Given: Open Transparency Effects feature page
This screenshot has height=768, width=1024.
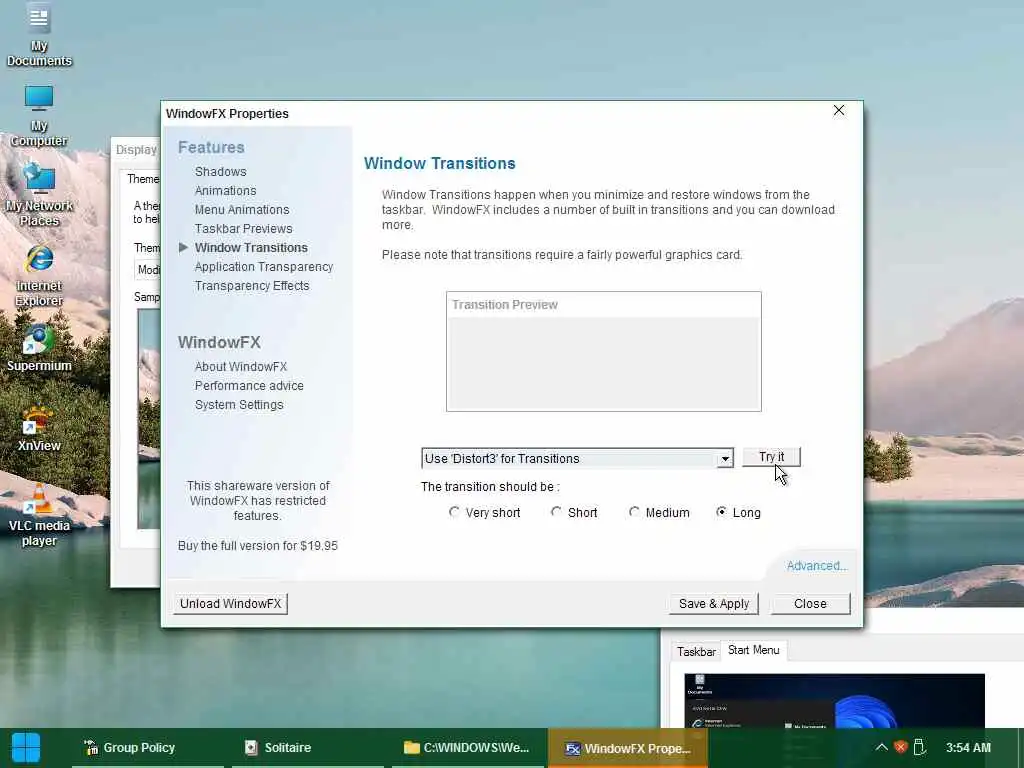Looking at the screenshot, I should 252,285.
